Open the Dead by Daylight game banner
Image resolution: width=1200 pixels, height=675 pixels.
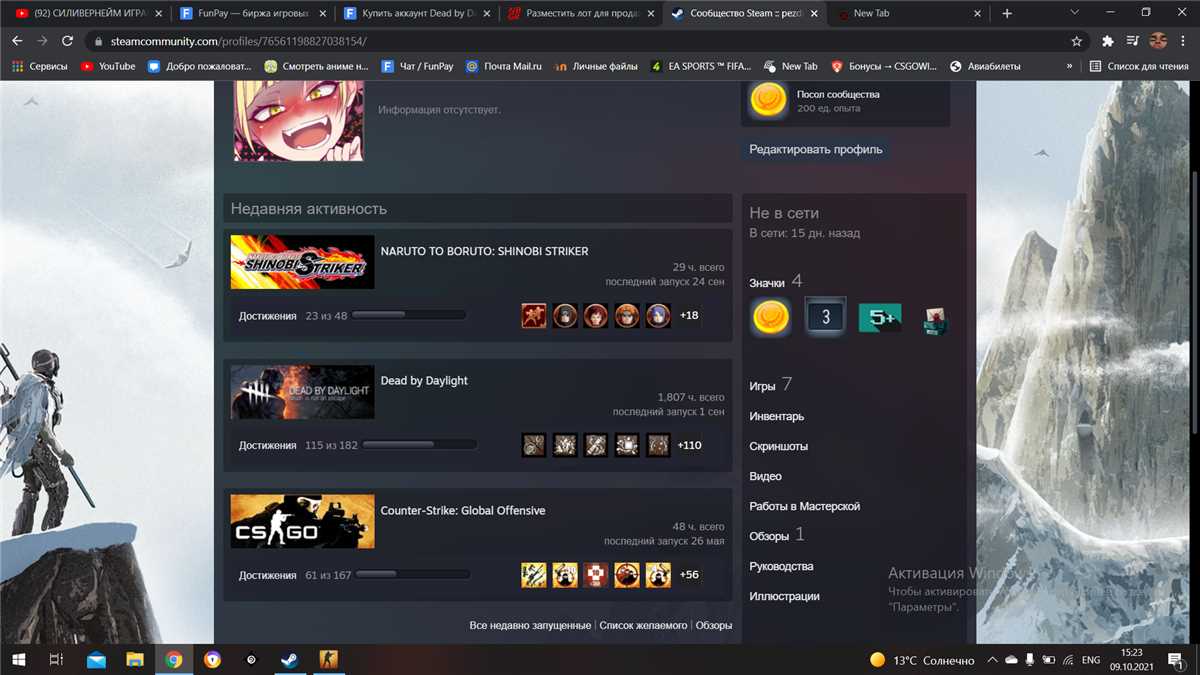302,392
